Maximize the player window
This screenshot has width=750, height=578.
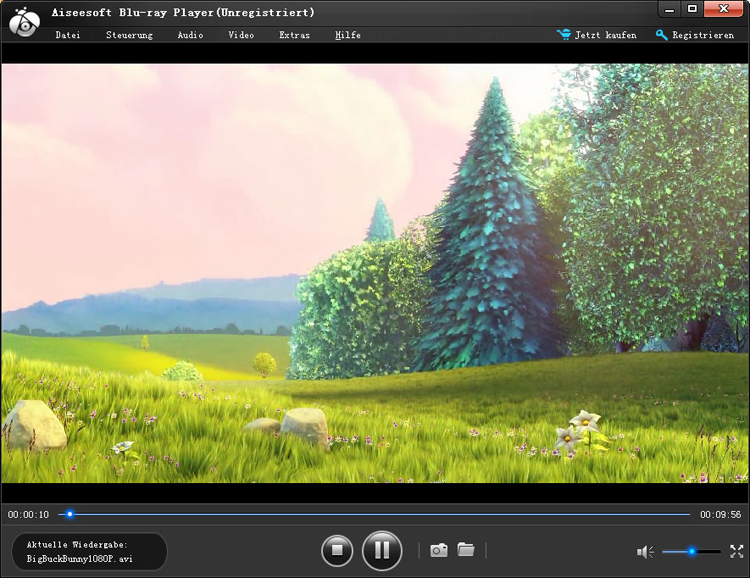tap(692, 9)
